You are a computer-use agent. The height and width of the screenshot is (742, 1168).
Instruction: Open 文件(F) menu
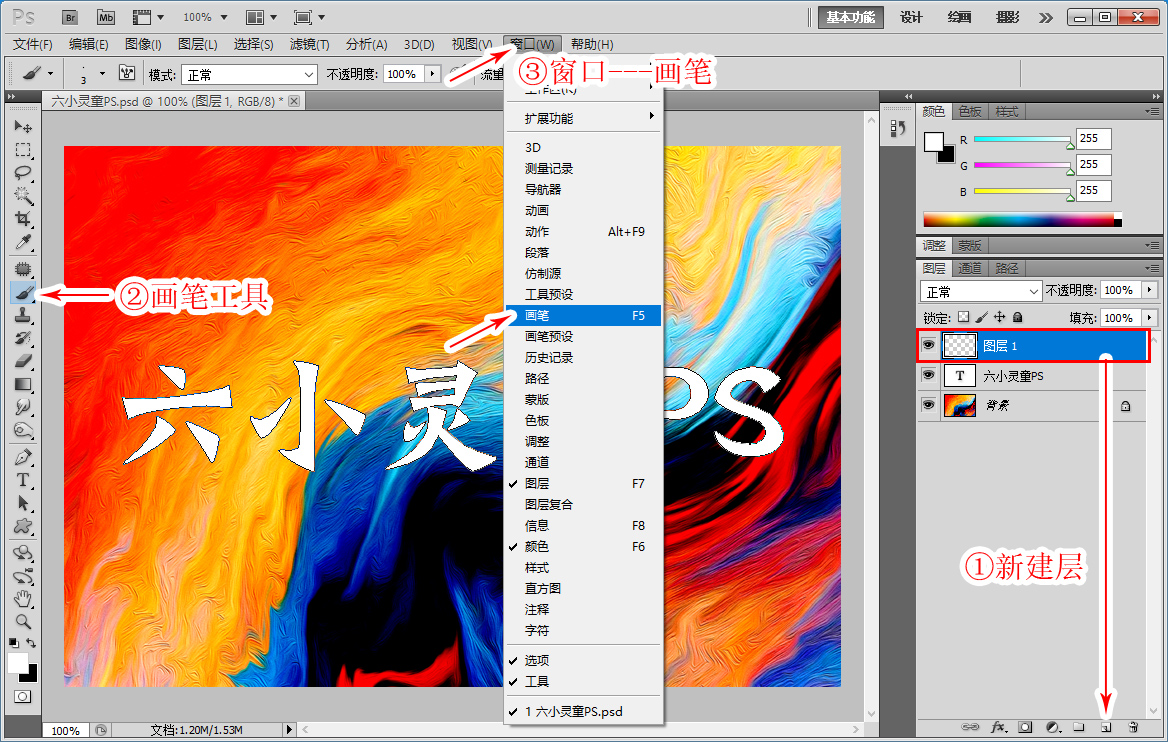point(33,44)
